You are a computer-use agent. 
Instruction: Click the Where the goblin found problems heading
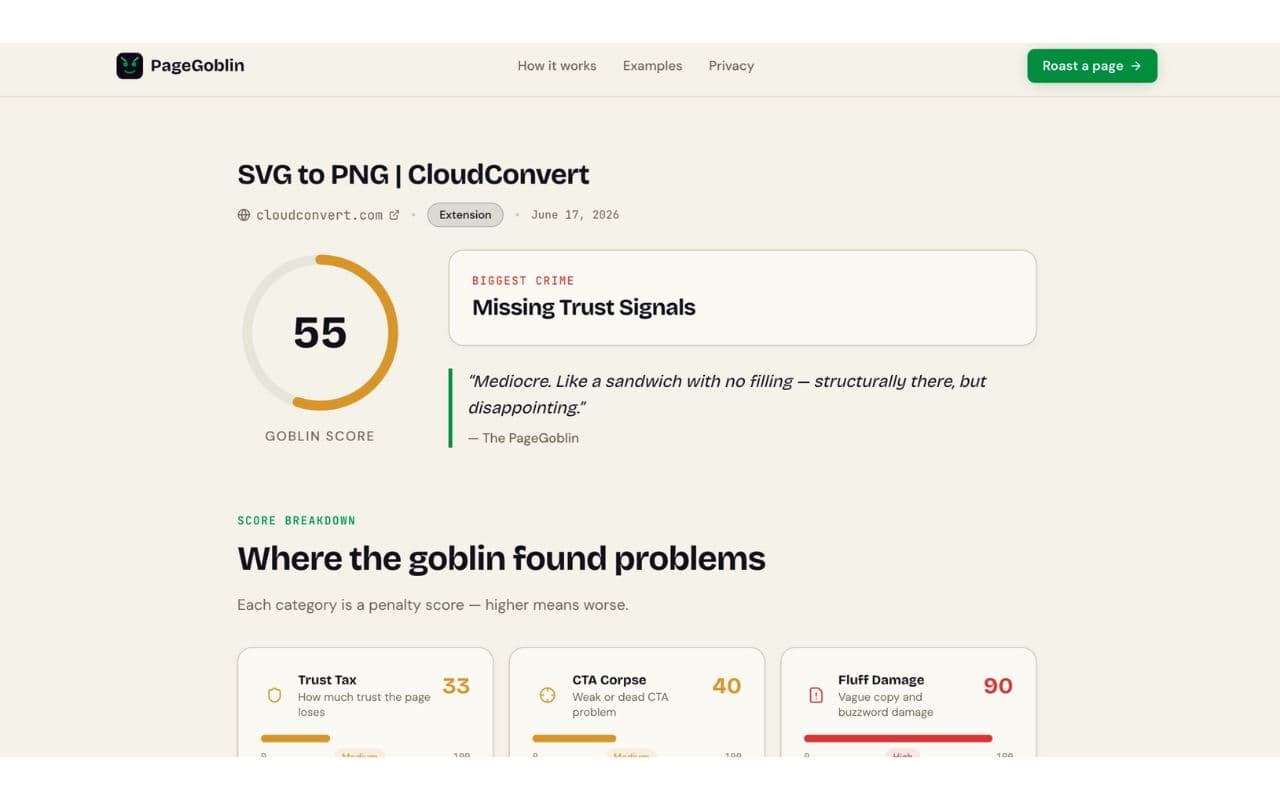pyautogui.click(x=501, y=558)
